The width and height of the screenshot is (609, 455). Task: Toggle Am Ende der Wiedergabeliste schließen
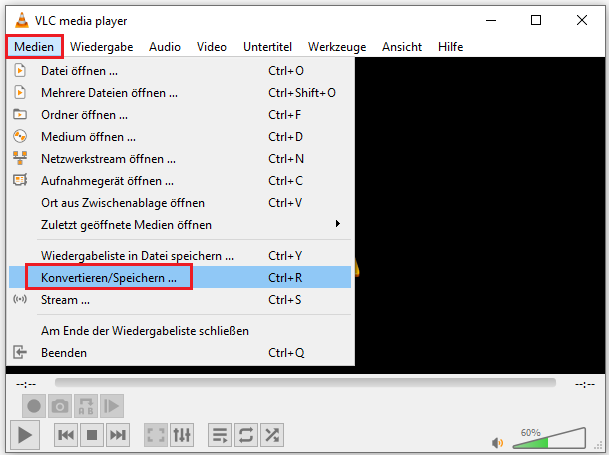(180, 331)
